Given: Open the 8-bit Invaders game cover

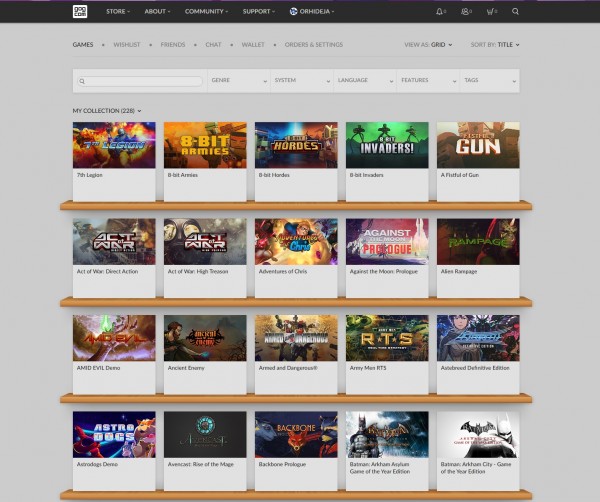Looking at the screenshot, I should pos(387,145).
